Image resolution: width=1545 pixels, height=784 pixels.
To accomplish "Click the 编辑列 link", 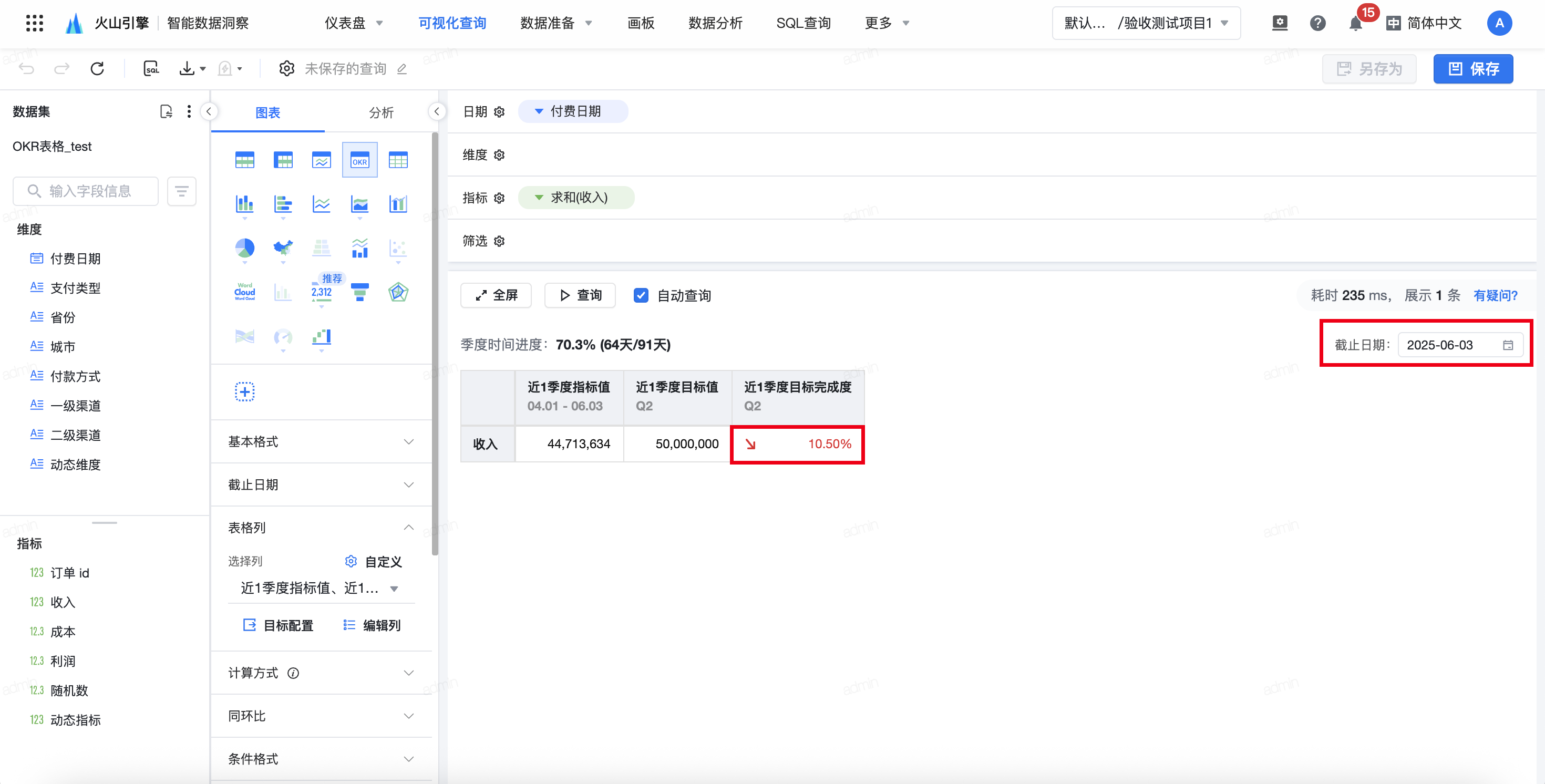I will (372, 626).
